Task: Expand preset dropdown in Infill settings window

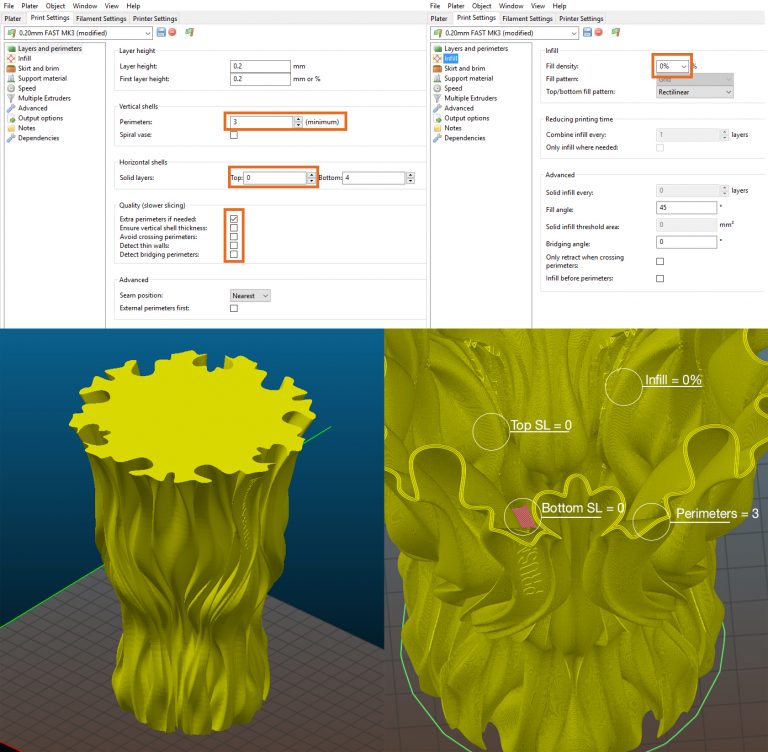Action: [x=574, y=33]
